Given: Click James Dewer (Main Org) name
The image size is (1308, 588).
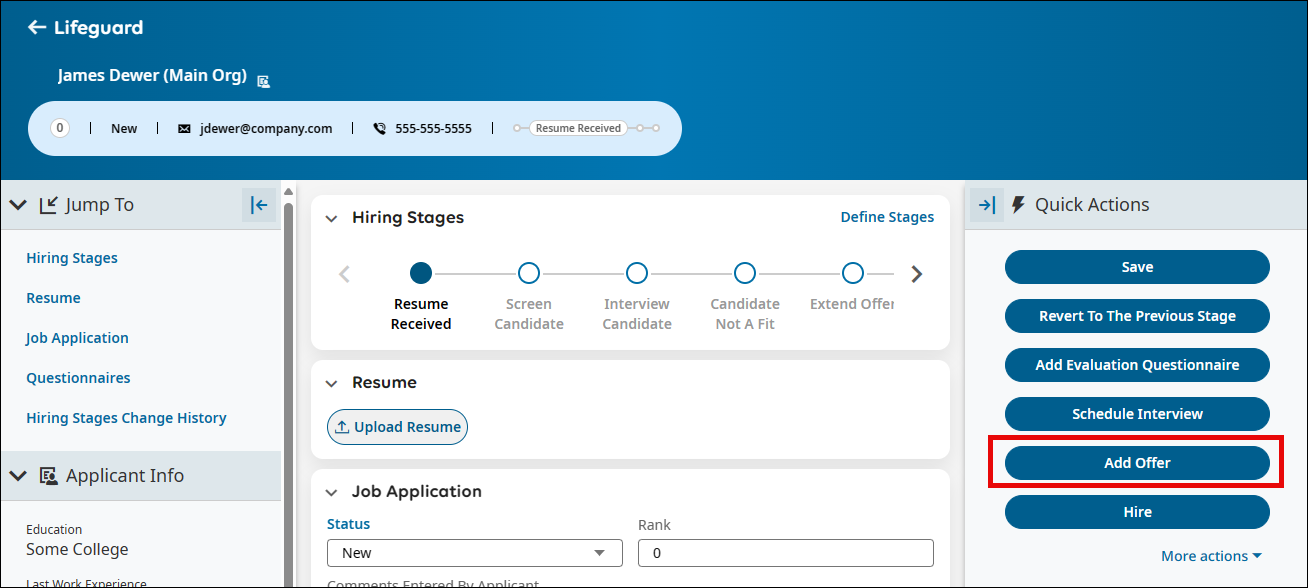Looking at the screenshot, I should coord(152,75).
